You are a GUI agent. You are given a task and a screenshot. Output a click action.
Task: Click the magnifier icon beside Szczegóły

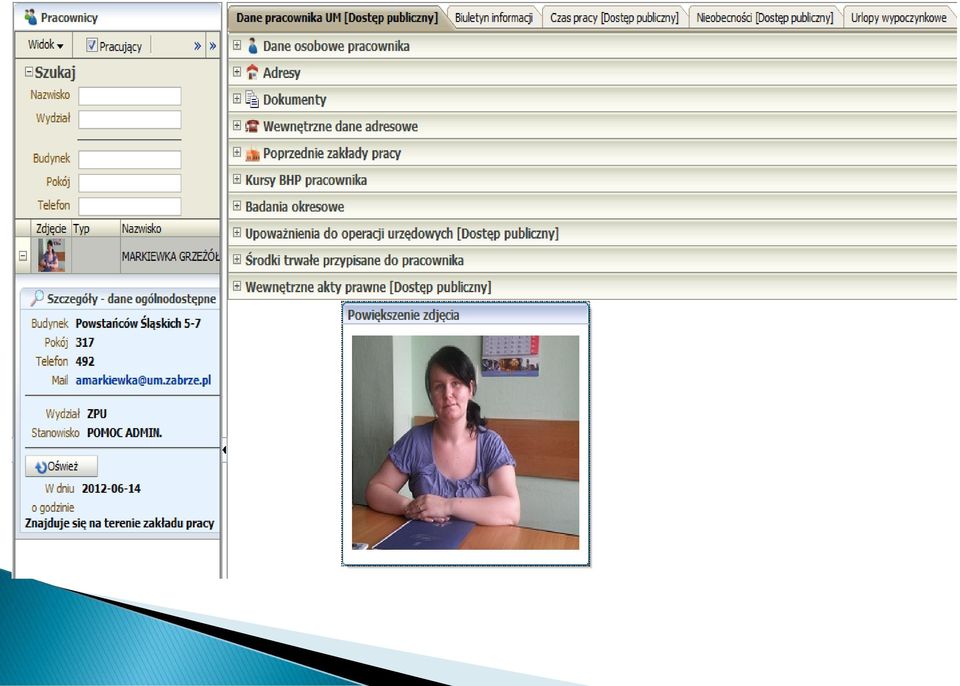[x=37, y=298]
